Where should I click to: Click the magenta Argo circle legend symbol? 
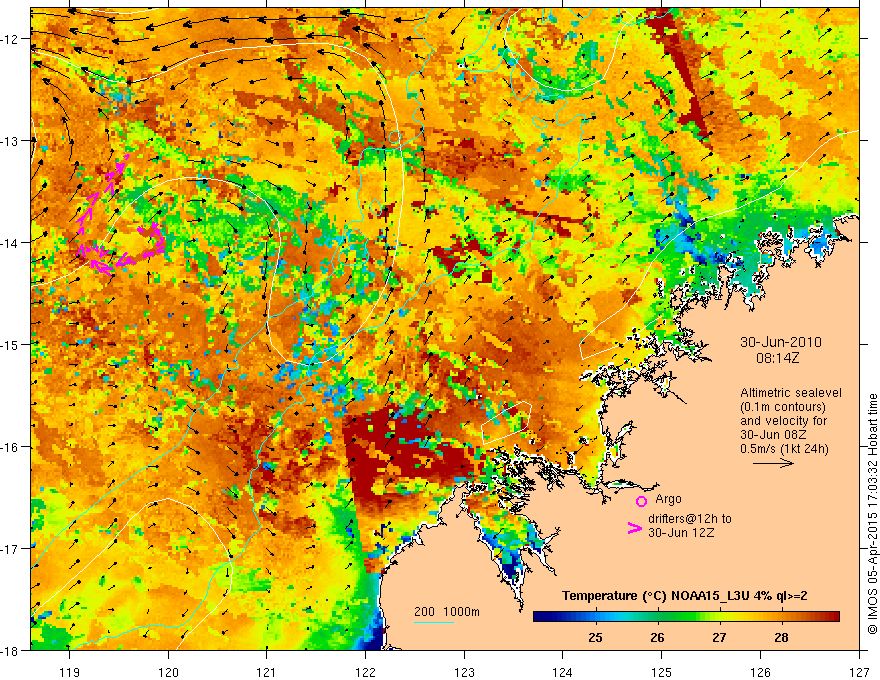[x=641, y=501]
